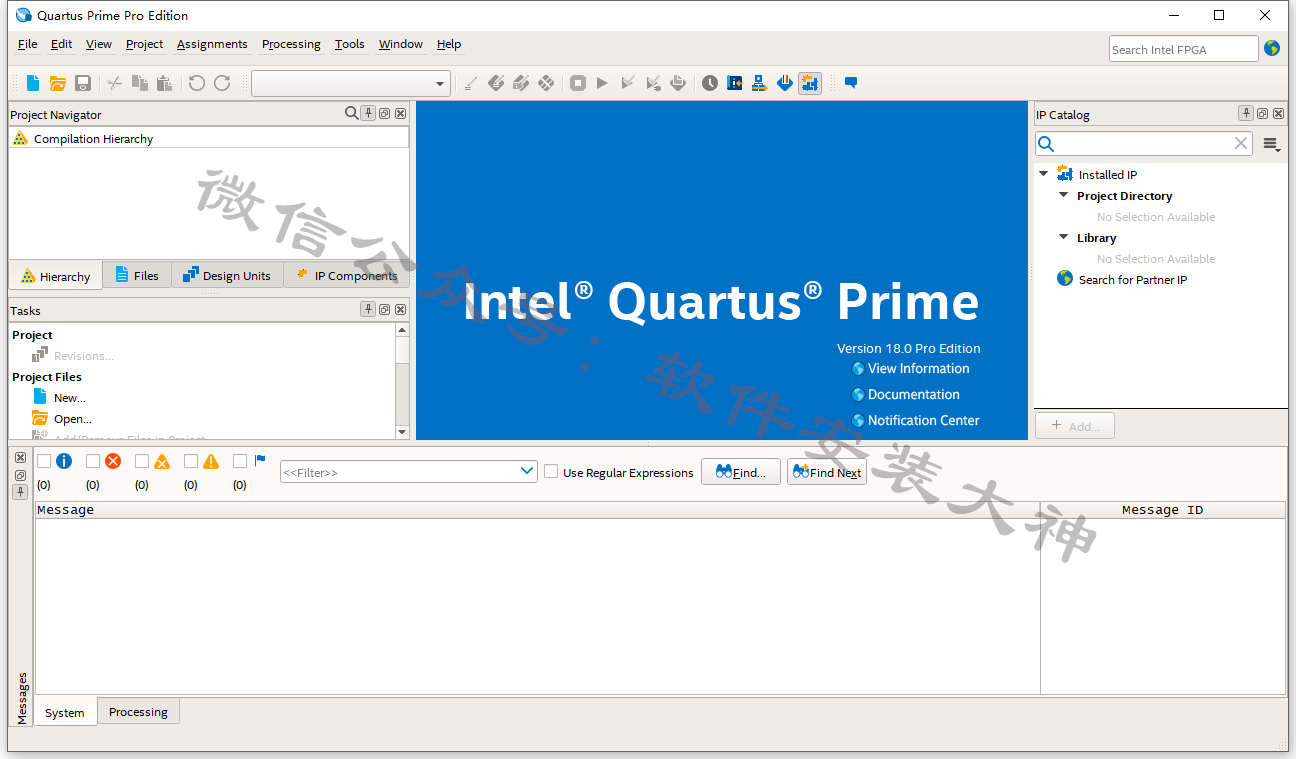Click the New file toolbar icon
The height and width of the screenshot is (759, 1296).
pyautogui.click(x=34, y=83)
